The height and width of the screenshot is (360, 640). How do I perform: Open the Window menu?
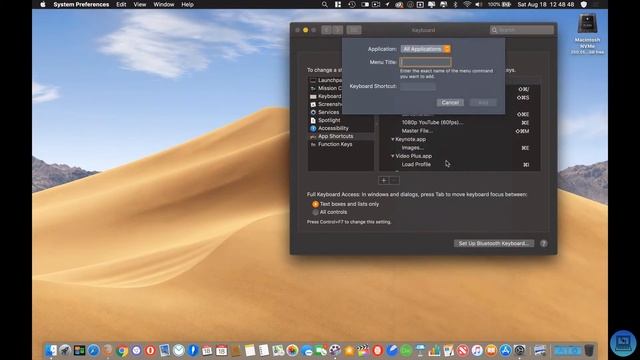click(x=164, y=4)
